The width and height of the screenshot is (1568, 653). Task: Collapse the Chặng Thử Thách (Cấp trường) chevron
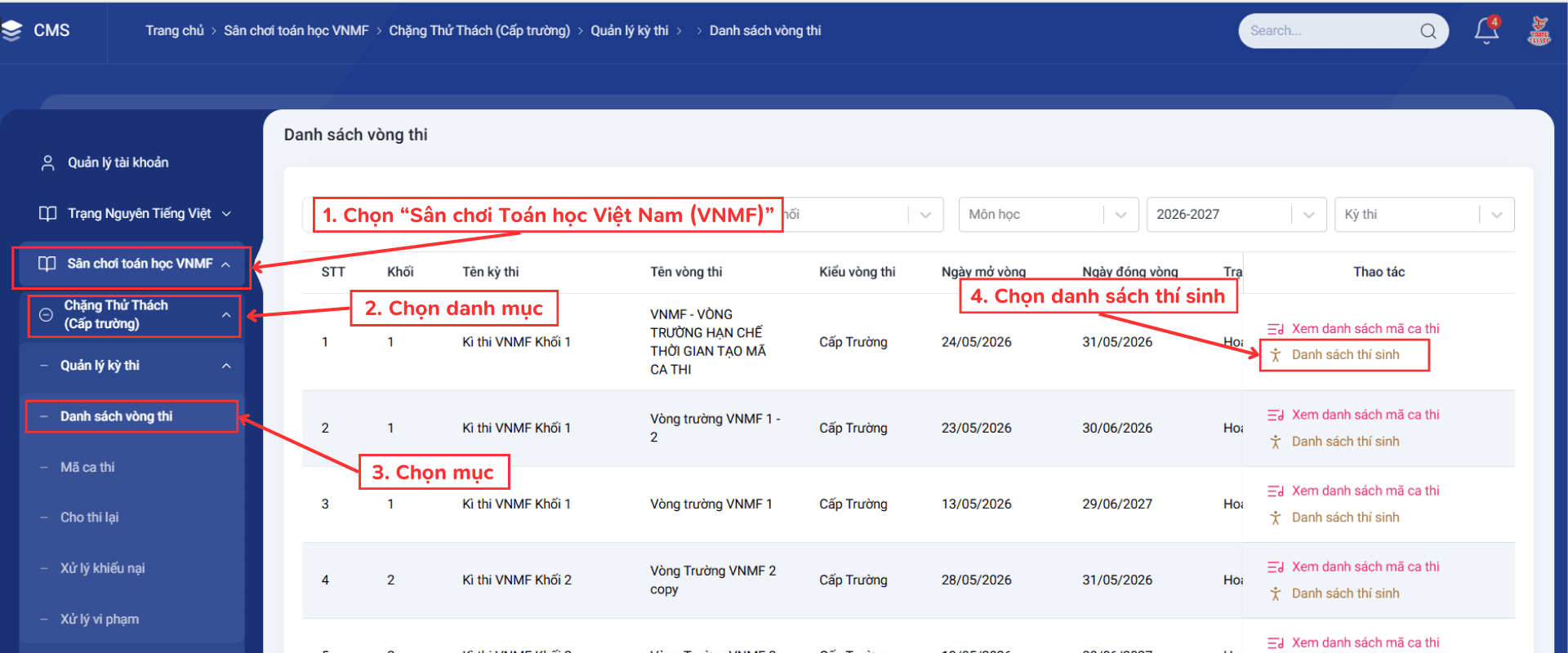(x=226, y=315)
